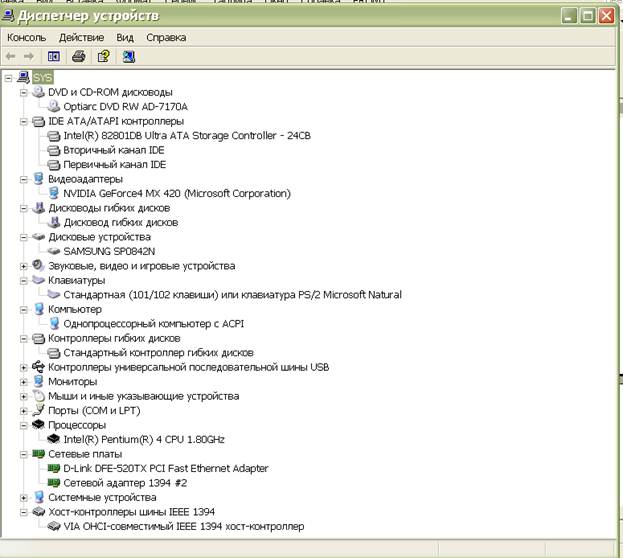Click the Клавиатуры category icon
This screenshot has height=558, width=623.
[x=39, y=280]
